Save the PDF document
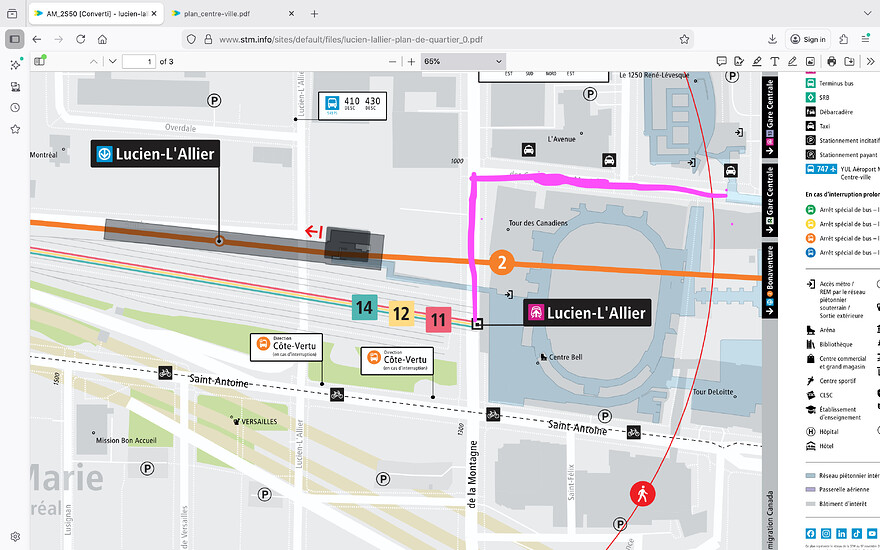Screen dimensions: 880x550 [849, 61]
